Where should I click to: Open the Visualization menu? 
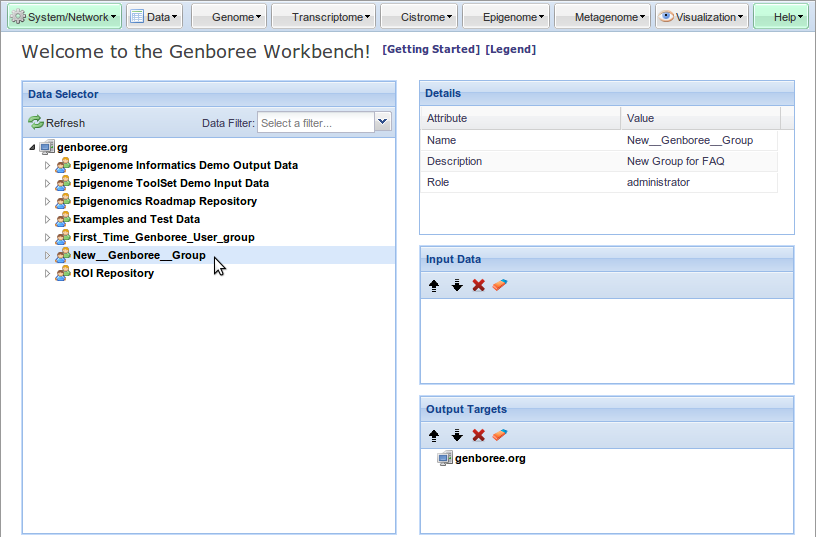702,17
